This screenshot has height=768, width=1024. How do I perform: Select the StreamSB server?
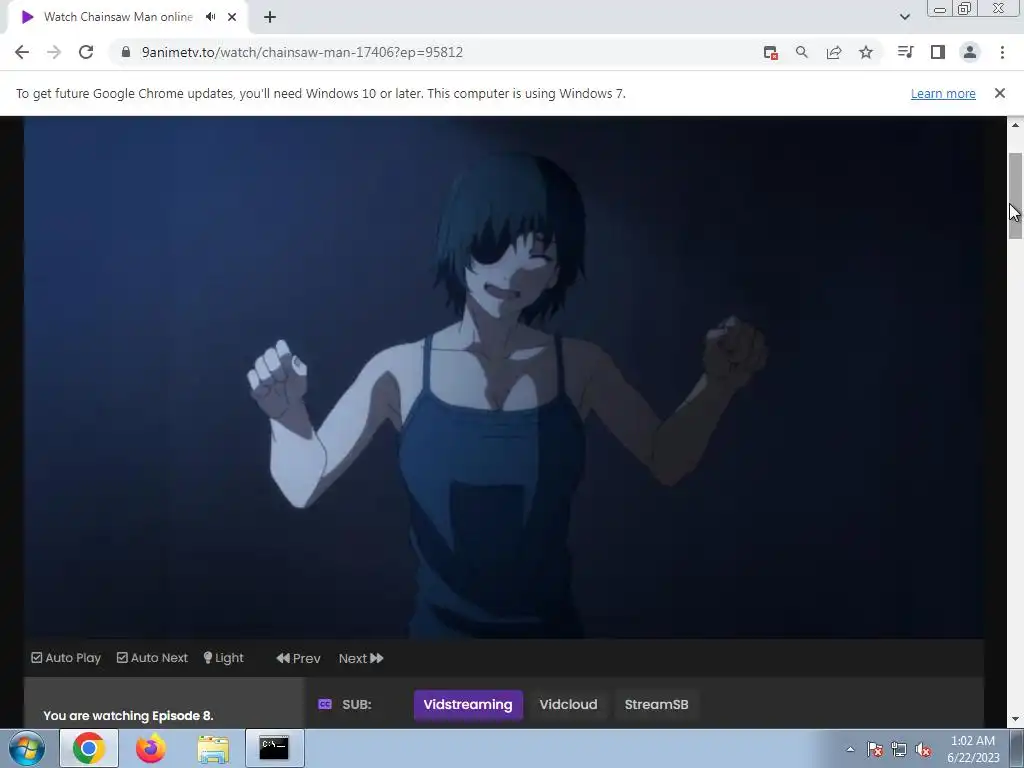[656, 705]
